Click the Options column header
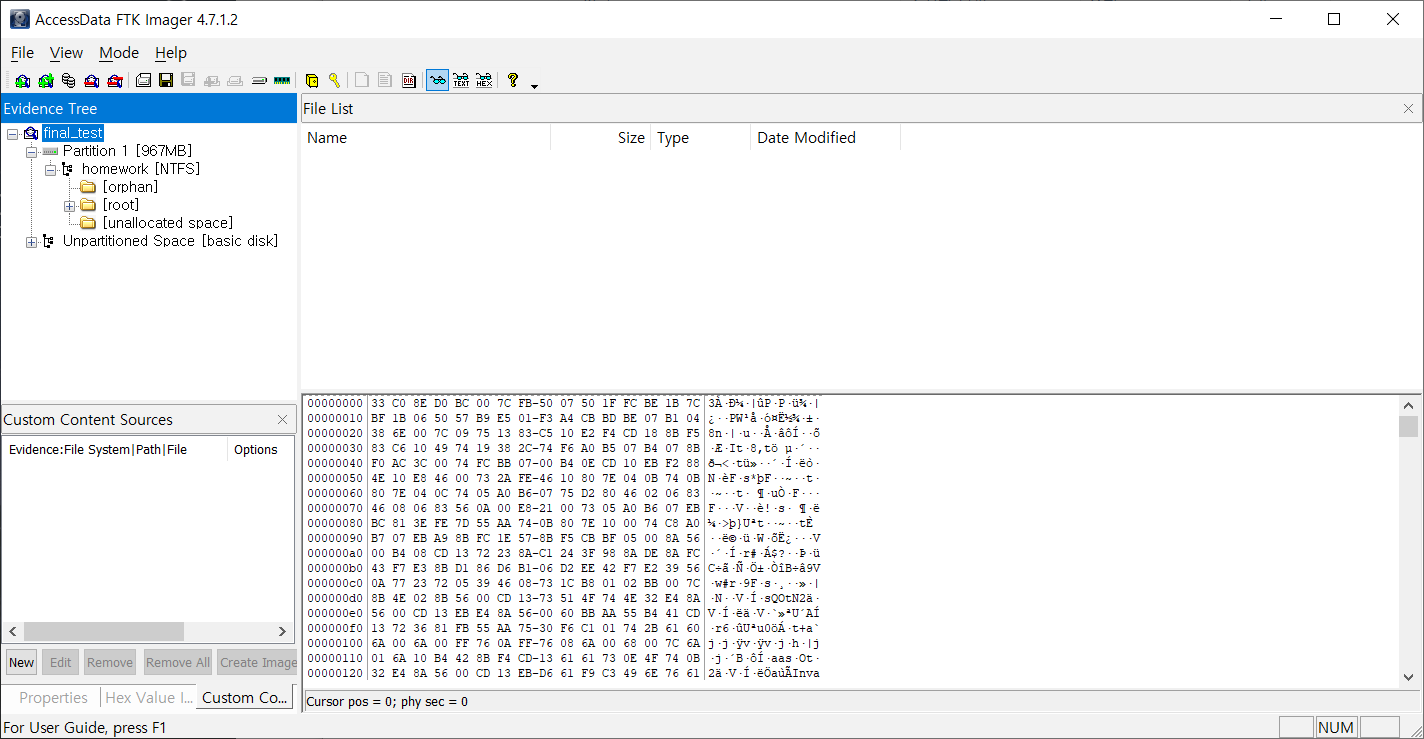The height and width of the screenshot is (739, 1424). [x=260, y=450]
